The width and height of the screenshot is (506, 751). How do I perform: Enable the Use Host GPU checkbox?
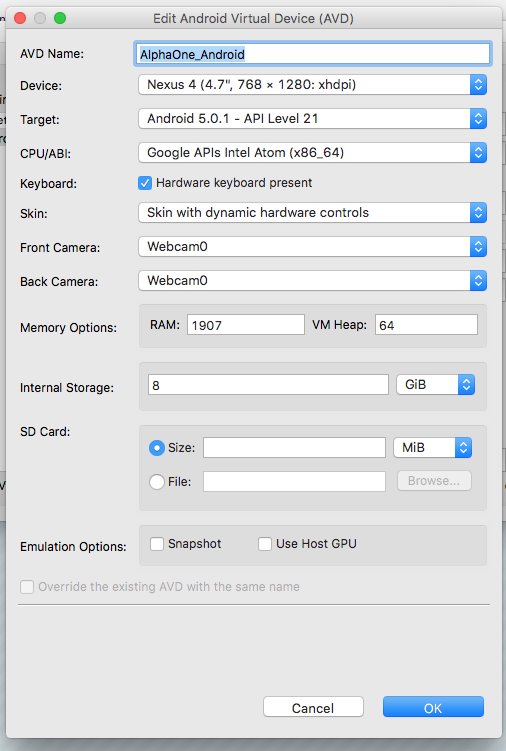265,544
